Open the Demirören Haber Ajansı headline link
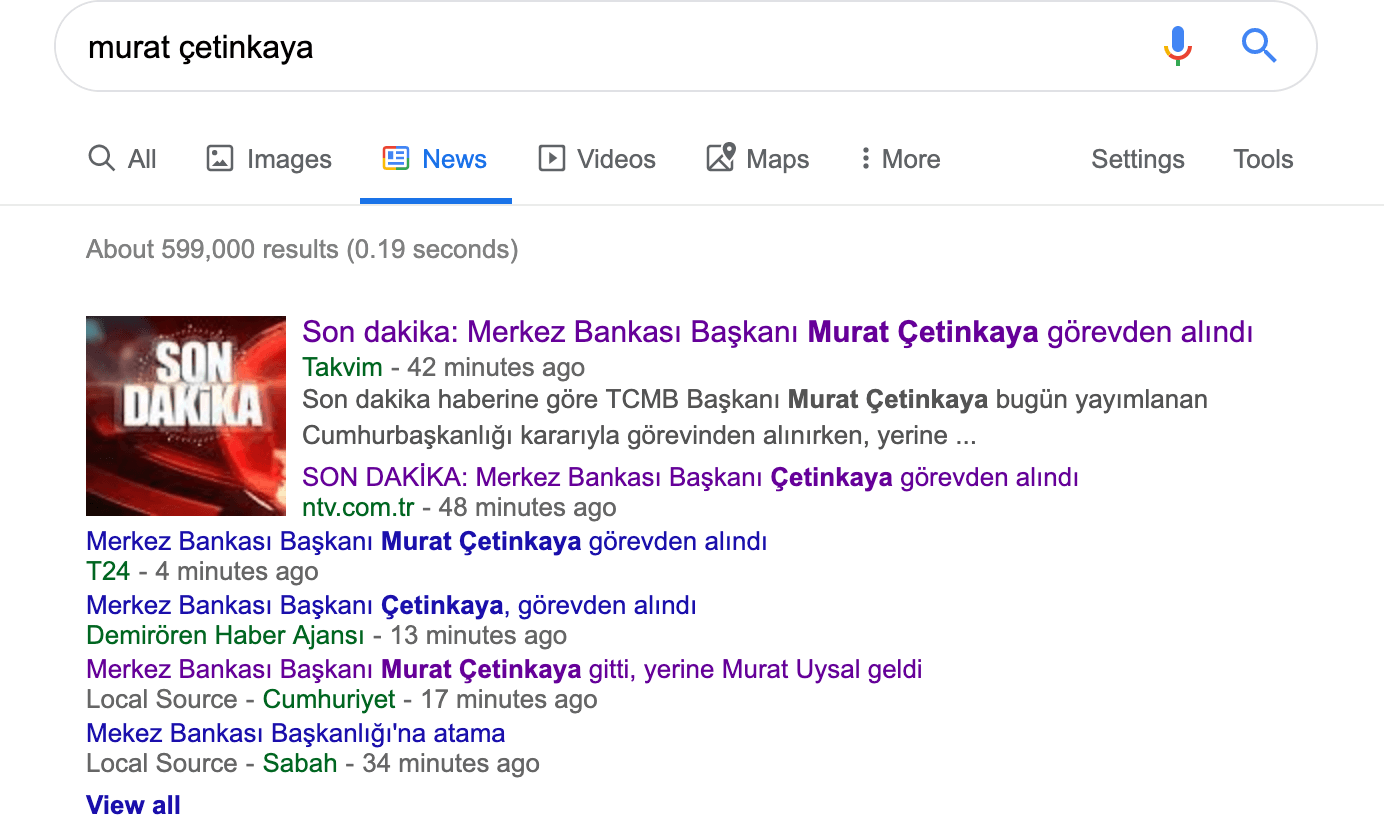The image size is (1384, 826). tap(392, 606)
